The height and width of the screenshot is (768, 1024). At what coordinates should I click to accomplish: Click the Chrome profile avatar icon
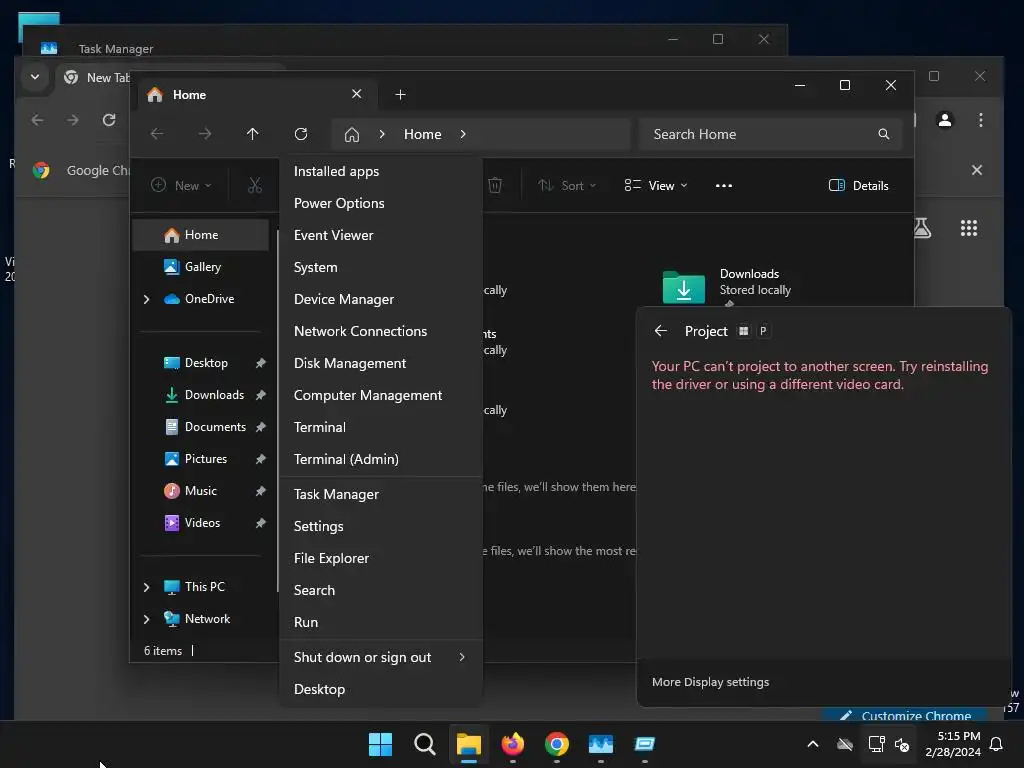(x=945, y=120)
